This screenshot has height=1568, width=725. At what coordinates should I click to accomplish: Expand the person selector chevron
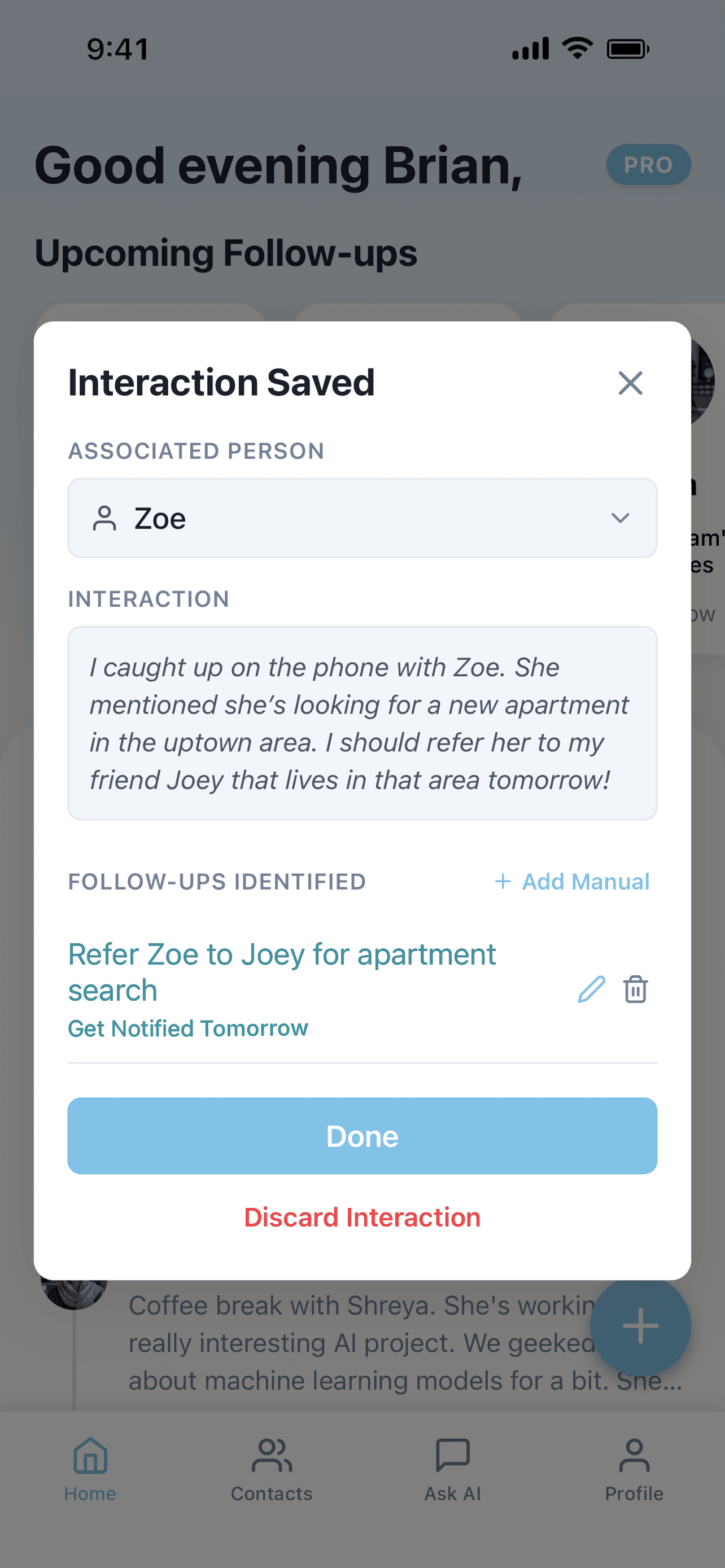tap(619, 518)
